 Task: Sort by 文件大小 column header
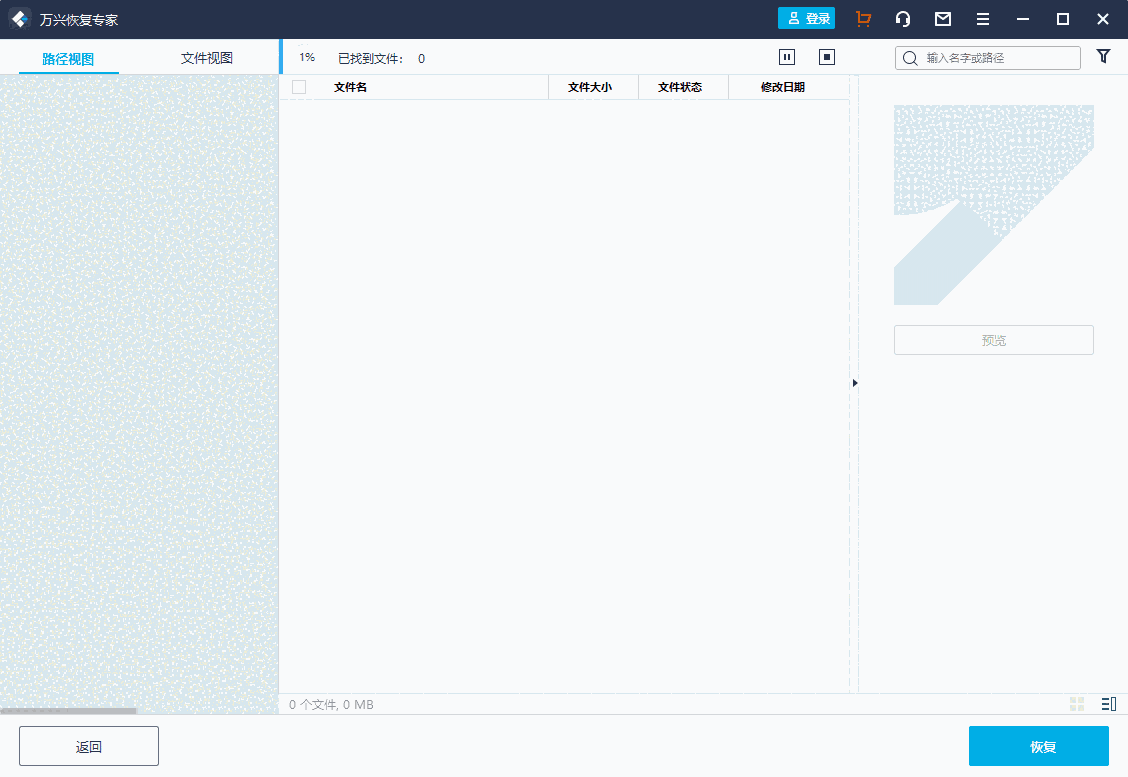[x=590, y=87]
